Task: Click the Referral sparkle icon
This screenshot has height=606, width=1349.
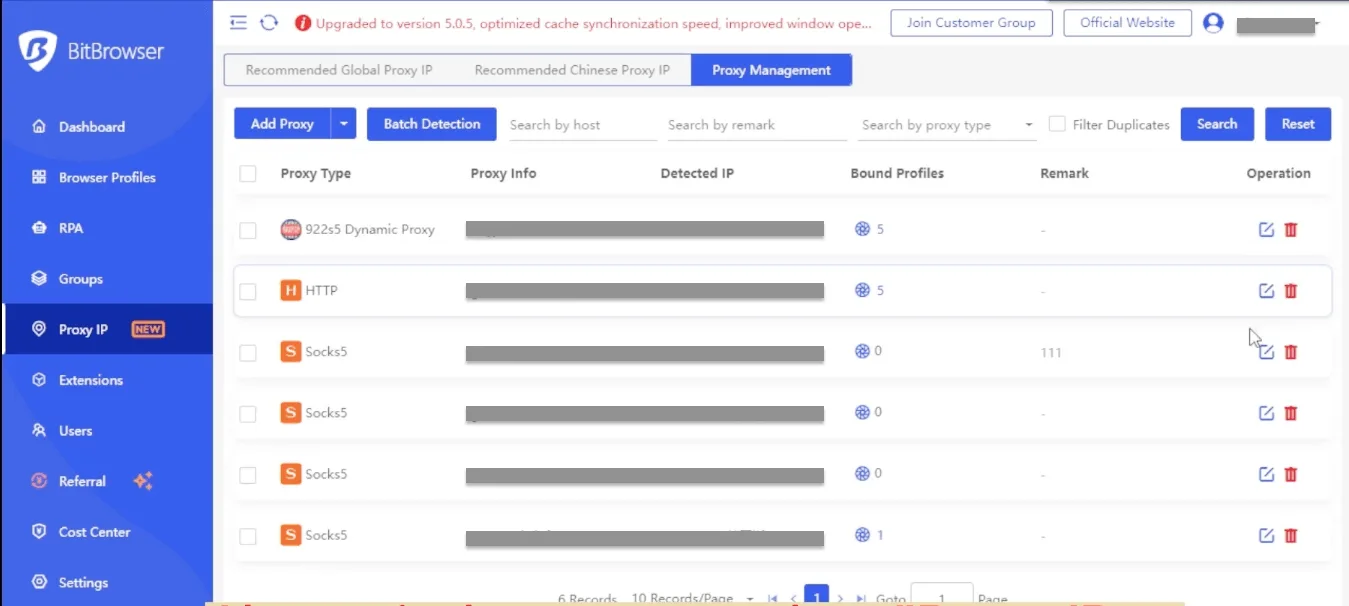Action: tap(143, 481)
